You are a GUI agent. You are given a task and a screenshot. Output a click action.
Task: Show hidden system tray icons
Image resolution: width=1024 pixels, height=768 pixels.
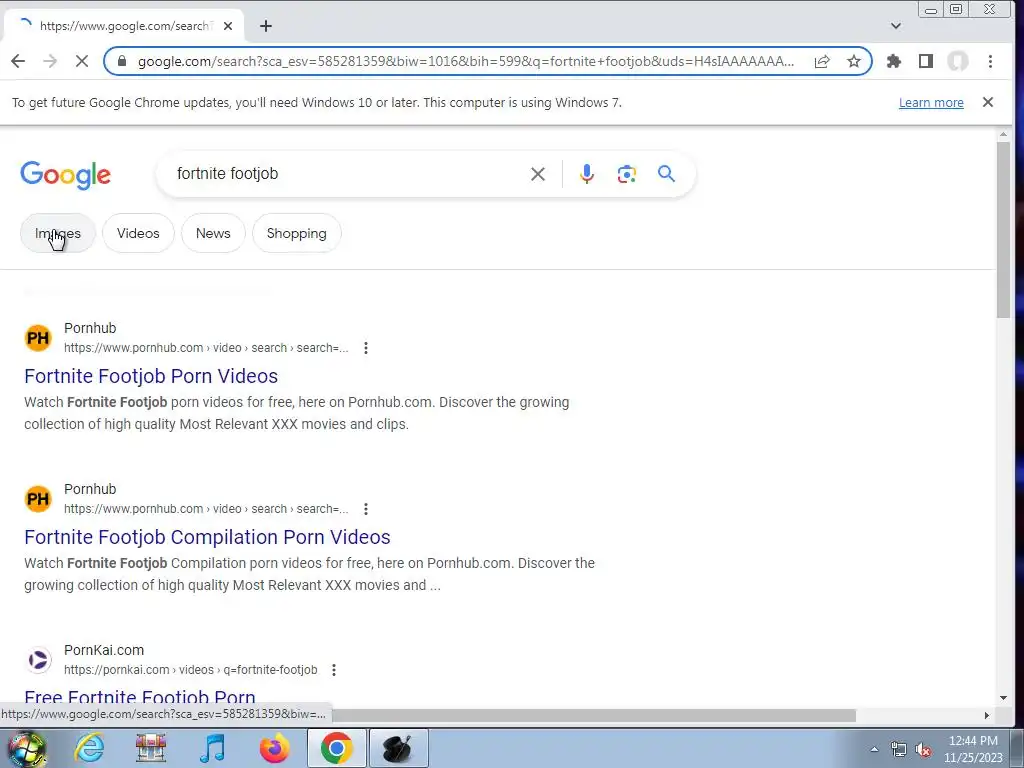(x=874, y=749)
